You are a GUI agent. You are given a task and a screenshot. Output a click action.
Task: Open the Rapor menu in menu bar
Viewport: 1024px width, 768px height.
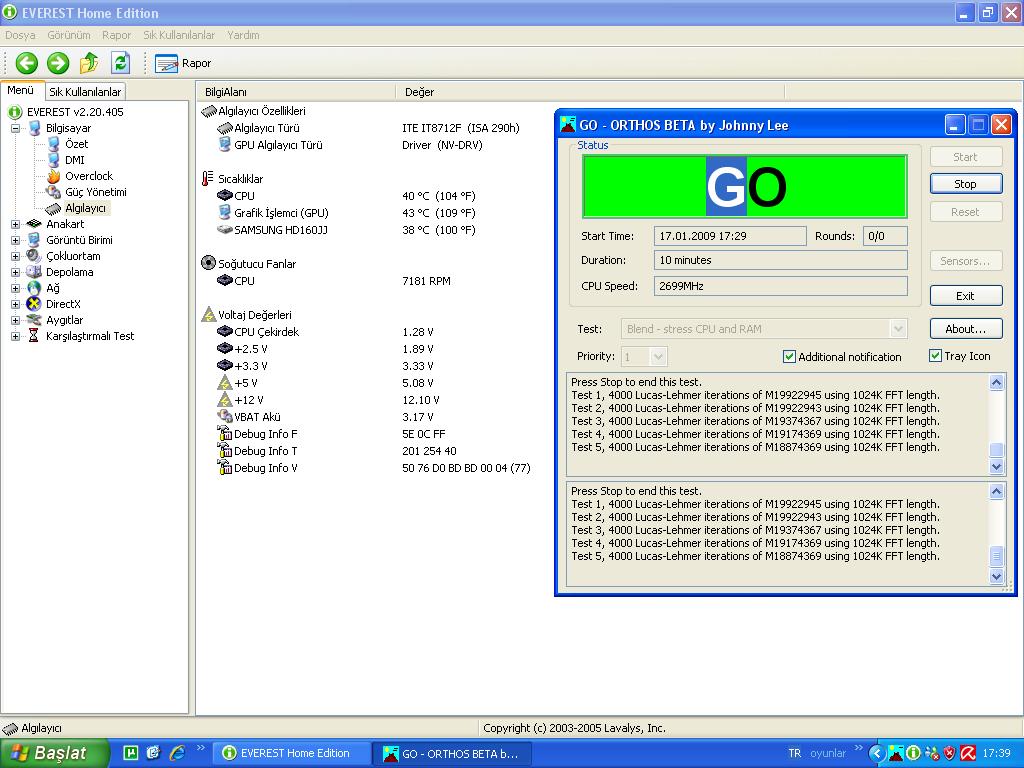tap(116, 35)
